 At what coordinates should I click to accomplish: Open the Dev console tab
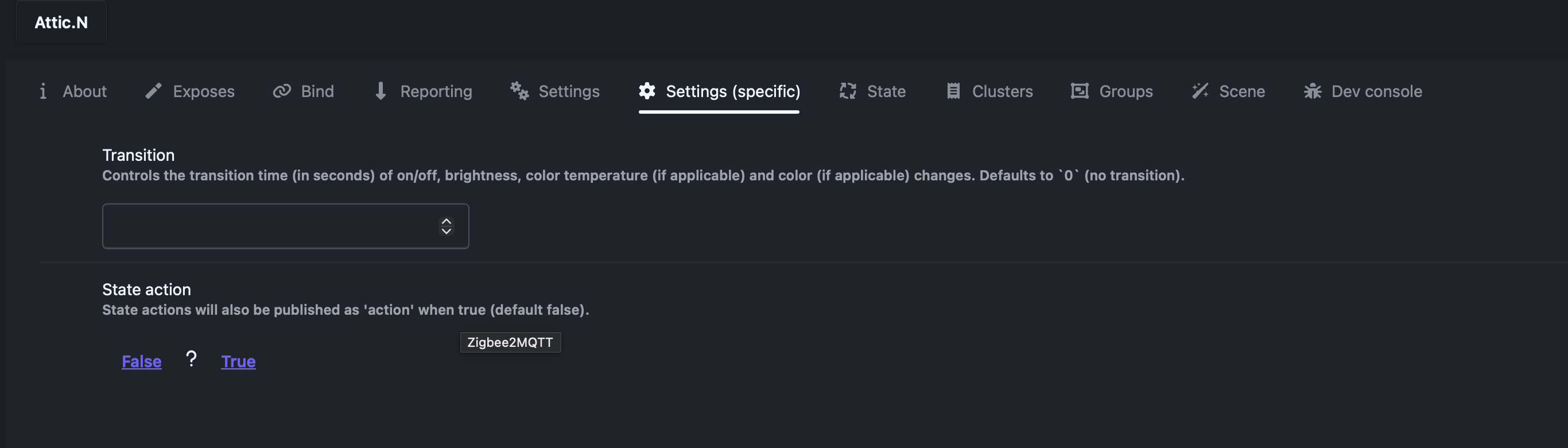1376,91
